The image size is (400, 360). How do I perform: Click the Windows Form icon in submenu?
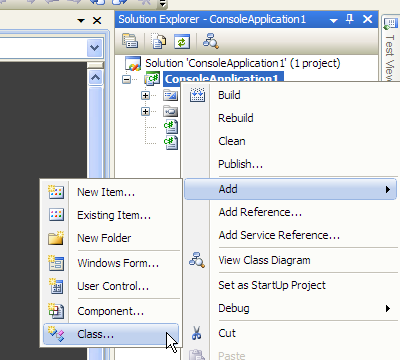point(56,263)
